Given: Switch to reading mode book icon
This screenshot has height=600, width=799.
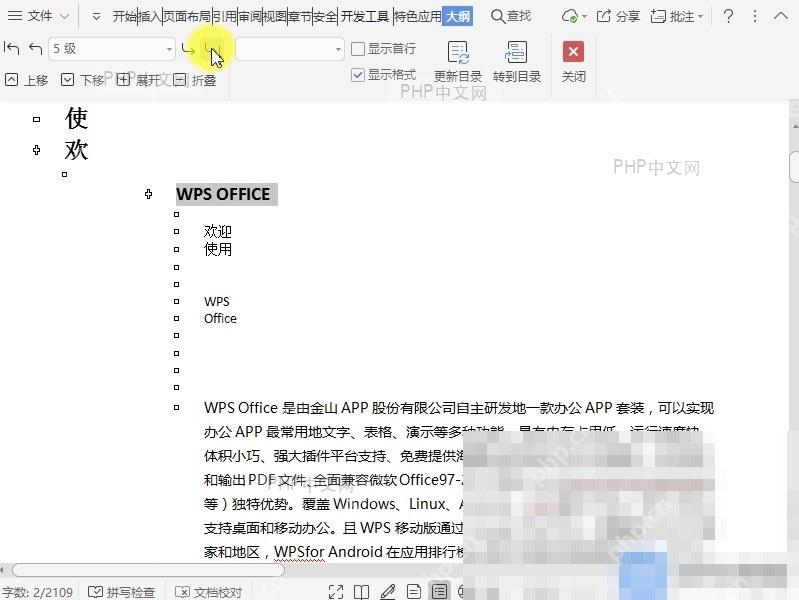Looking at the screenshot, I should coord(361,592).
